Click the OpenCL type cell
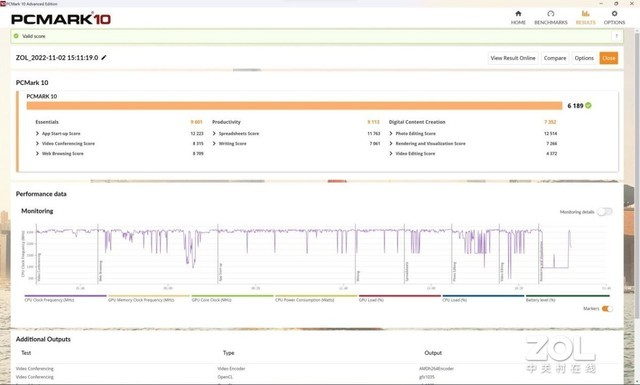 tap(225, 377)
